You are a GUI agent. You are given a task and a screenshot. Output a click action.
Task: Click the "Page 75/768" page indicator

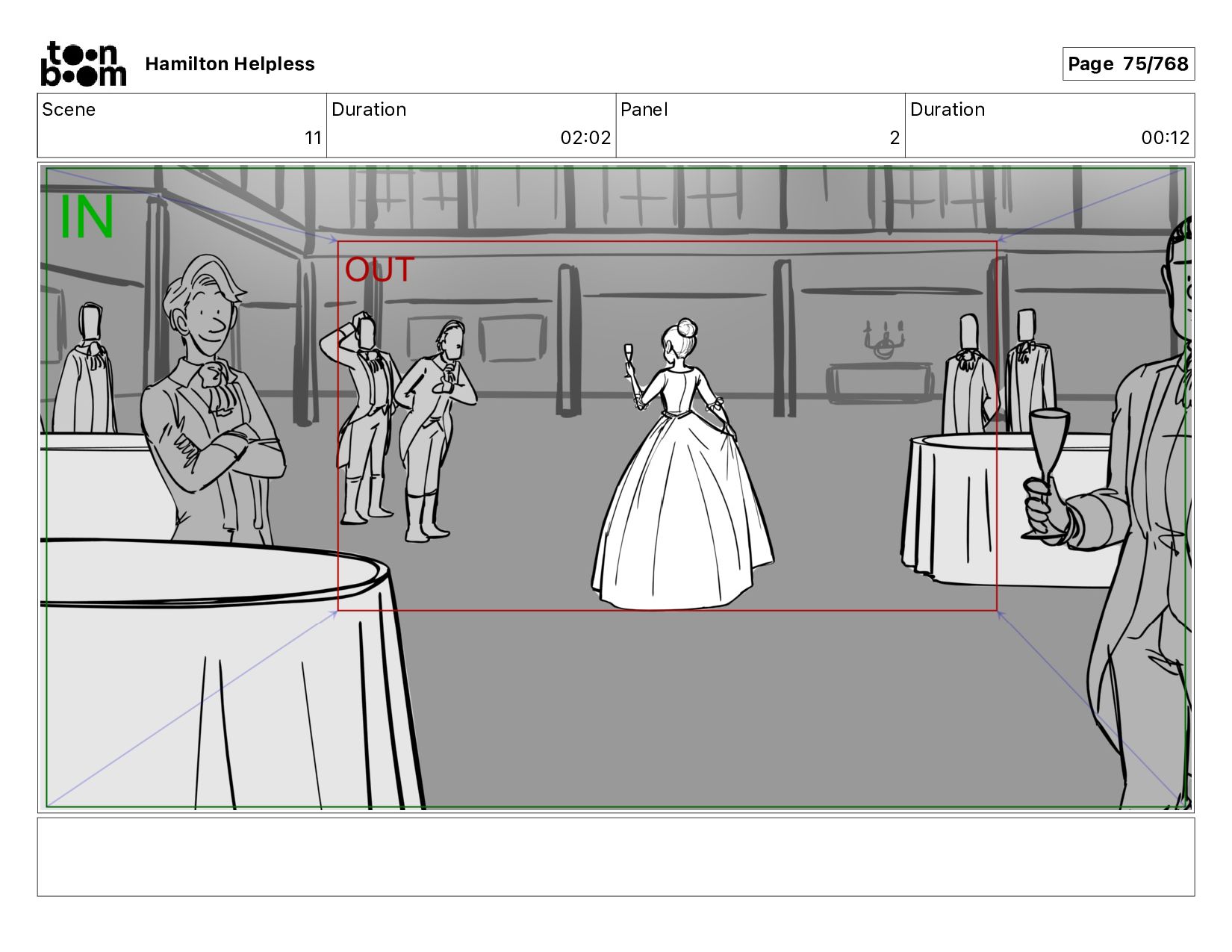tap(1128, 63)
